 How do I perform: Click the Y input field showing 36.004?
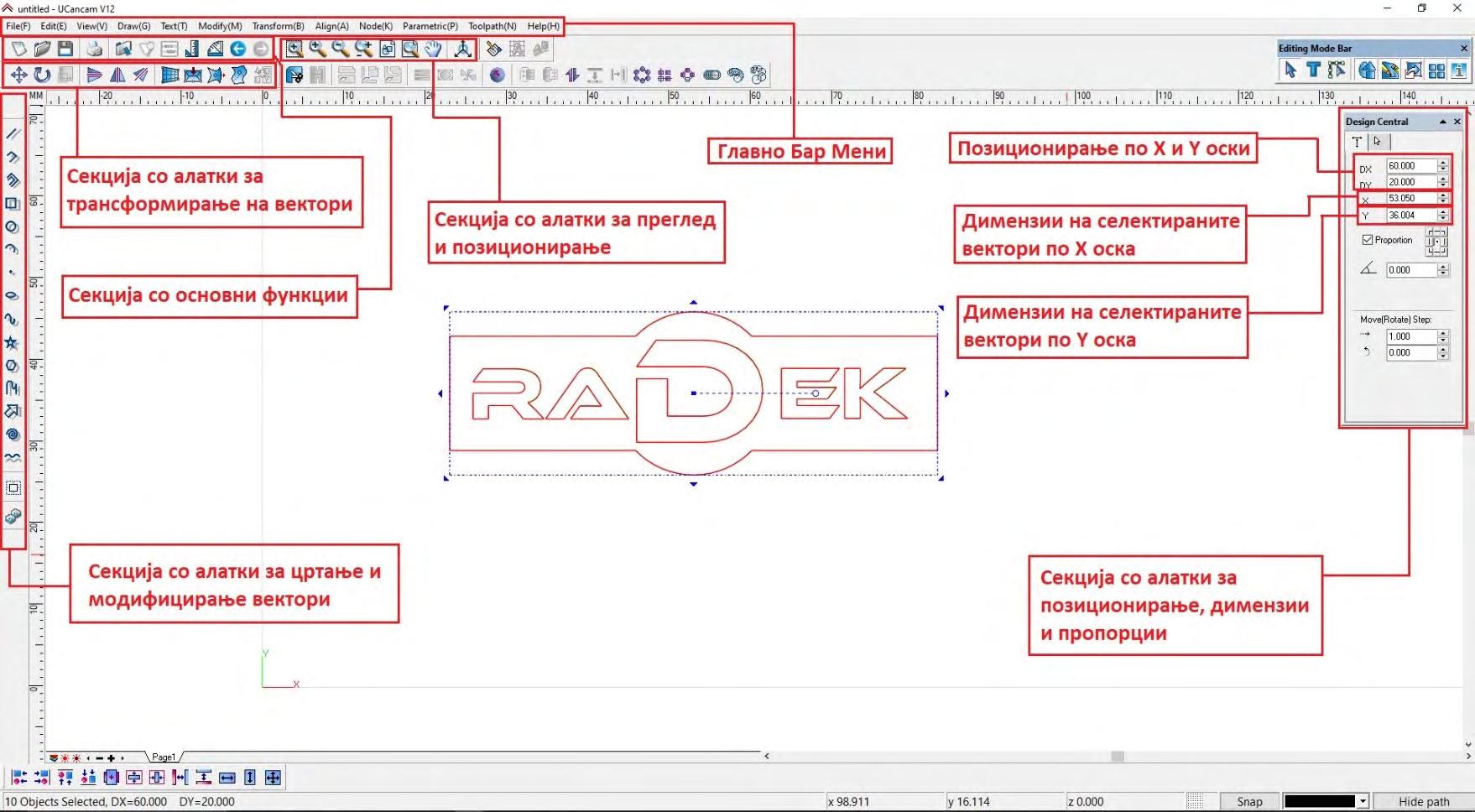pos(1411,216)
